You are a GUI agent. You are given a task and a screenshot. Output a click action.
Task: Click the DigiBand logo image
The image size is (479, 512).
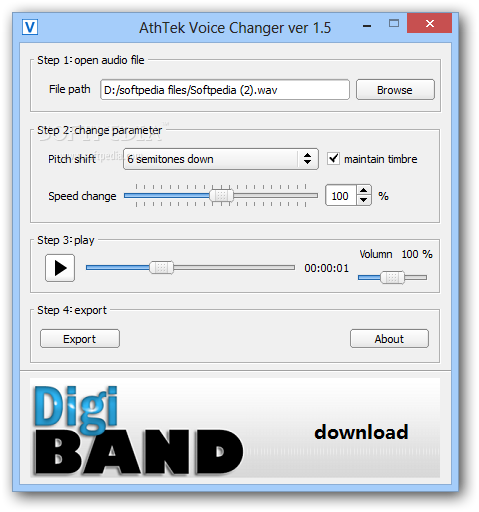(138, 430)
